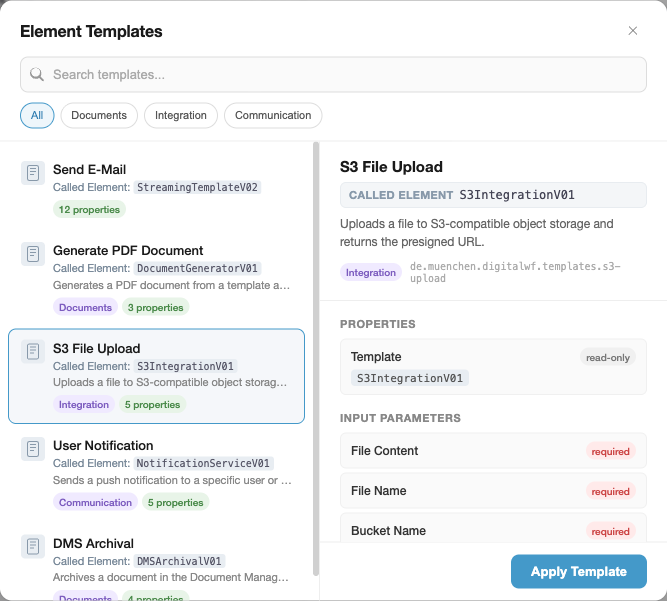Click the Generate PDF description text

pyautogui.click(x=171, y=285)
